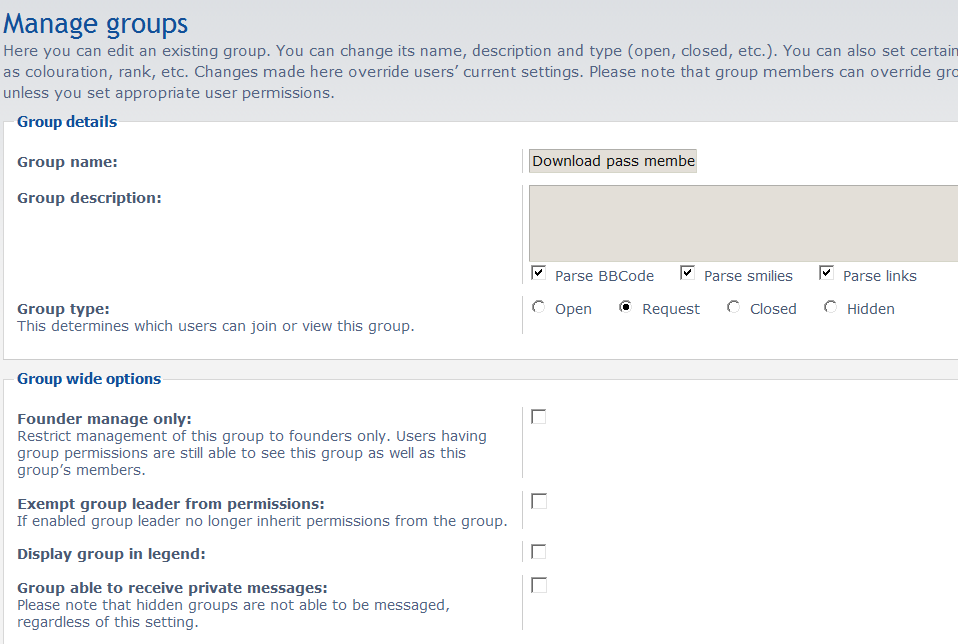Click the "Group type:" label text
The width and height of the screenshot is (958, 644).
[x=63, y=309]
